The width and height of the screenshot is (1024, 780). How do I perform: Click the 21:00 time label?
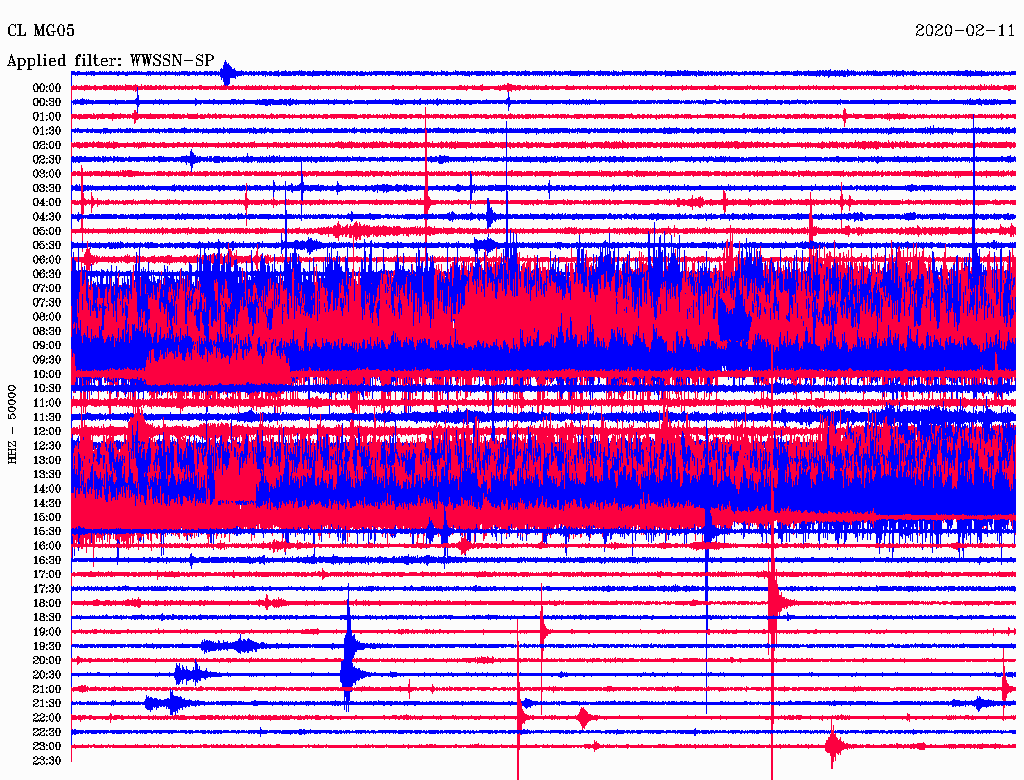47,690
